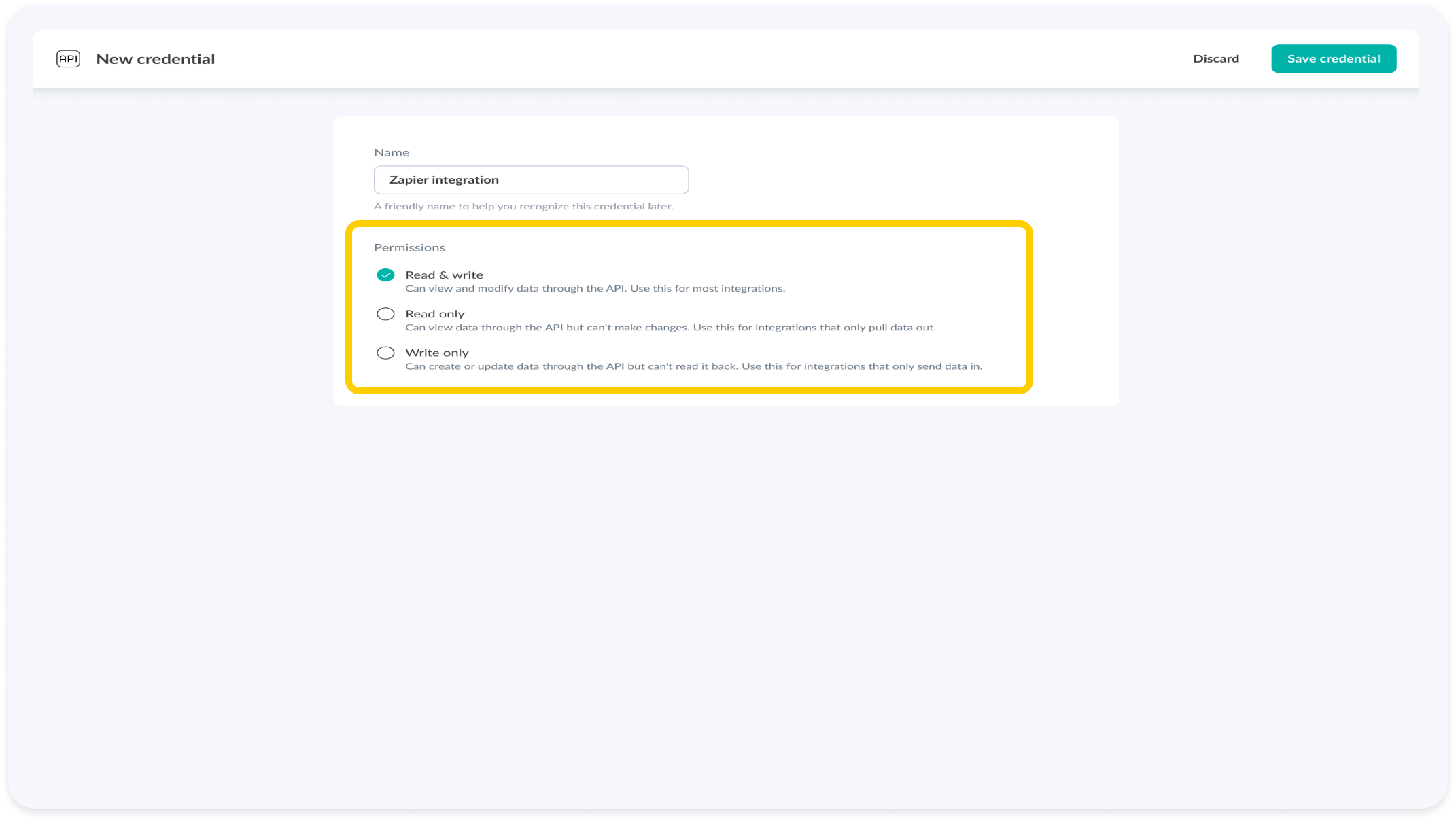The width and height of the screenshot is (1456, 821).
Task: Click the New credential page title
Action: 156,59
